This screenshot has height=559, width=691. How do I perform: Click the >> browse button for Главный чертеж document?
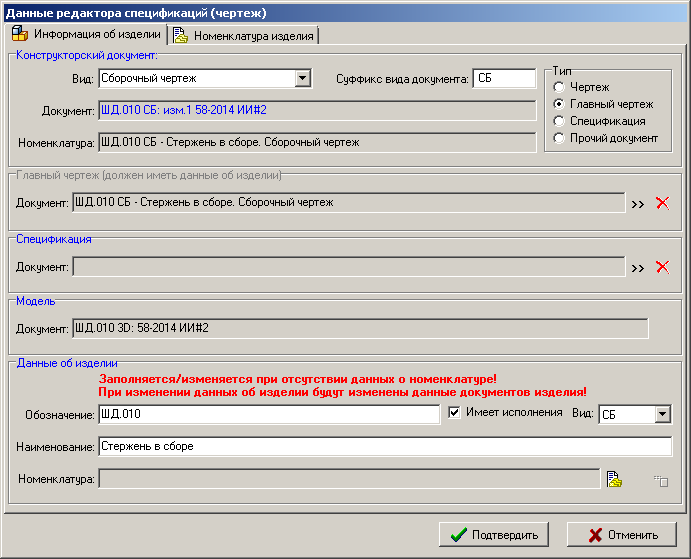(x=637, y=204)
